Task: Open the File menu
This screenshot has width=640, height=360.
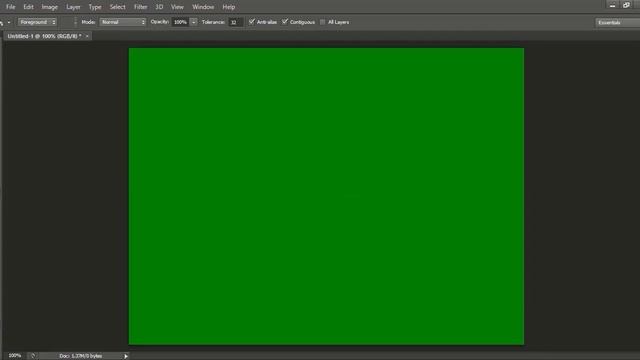Action: tap(10, 7)
